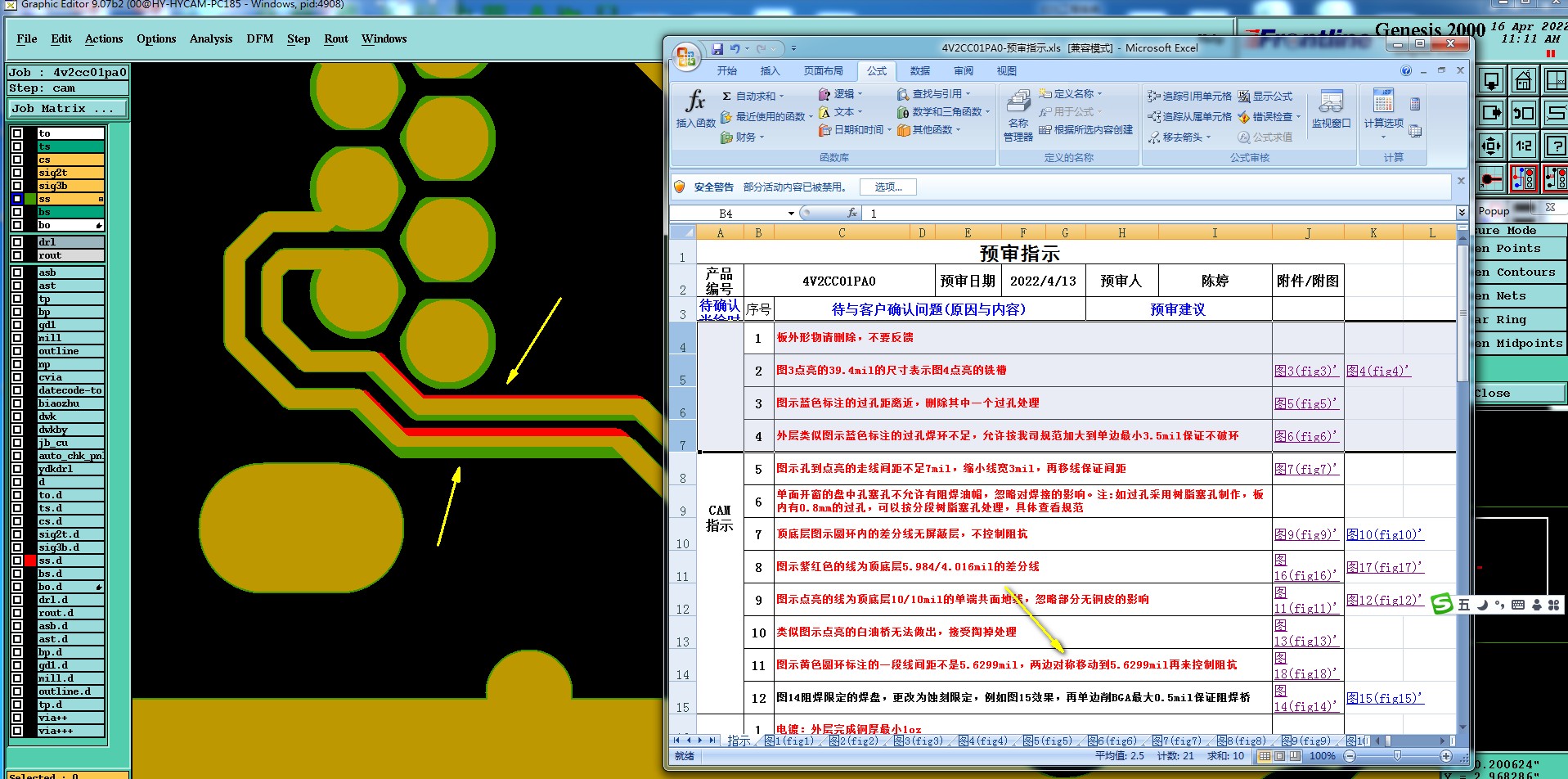Click fx icon in Excel formula bar
1568x779 pixels.
pos(851,213)
